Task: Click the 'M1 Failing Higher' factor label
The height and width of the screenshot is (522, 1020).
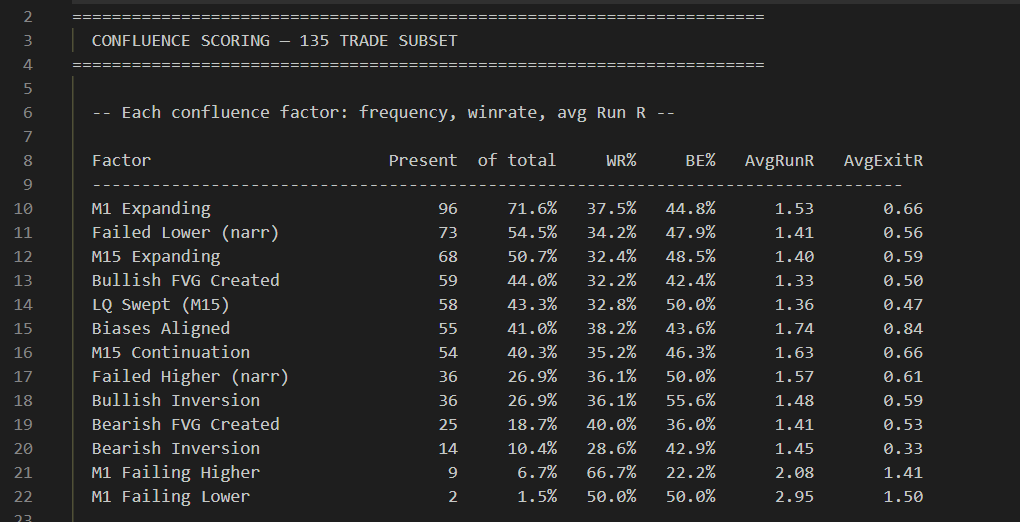Action: tap(176, 473)
